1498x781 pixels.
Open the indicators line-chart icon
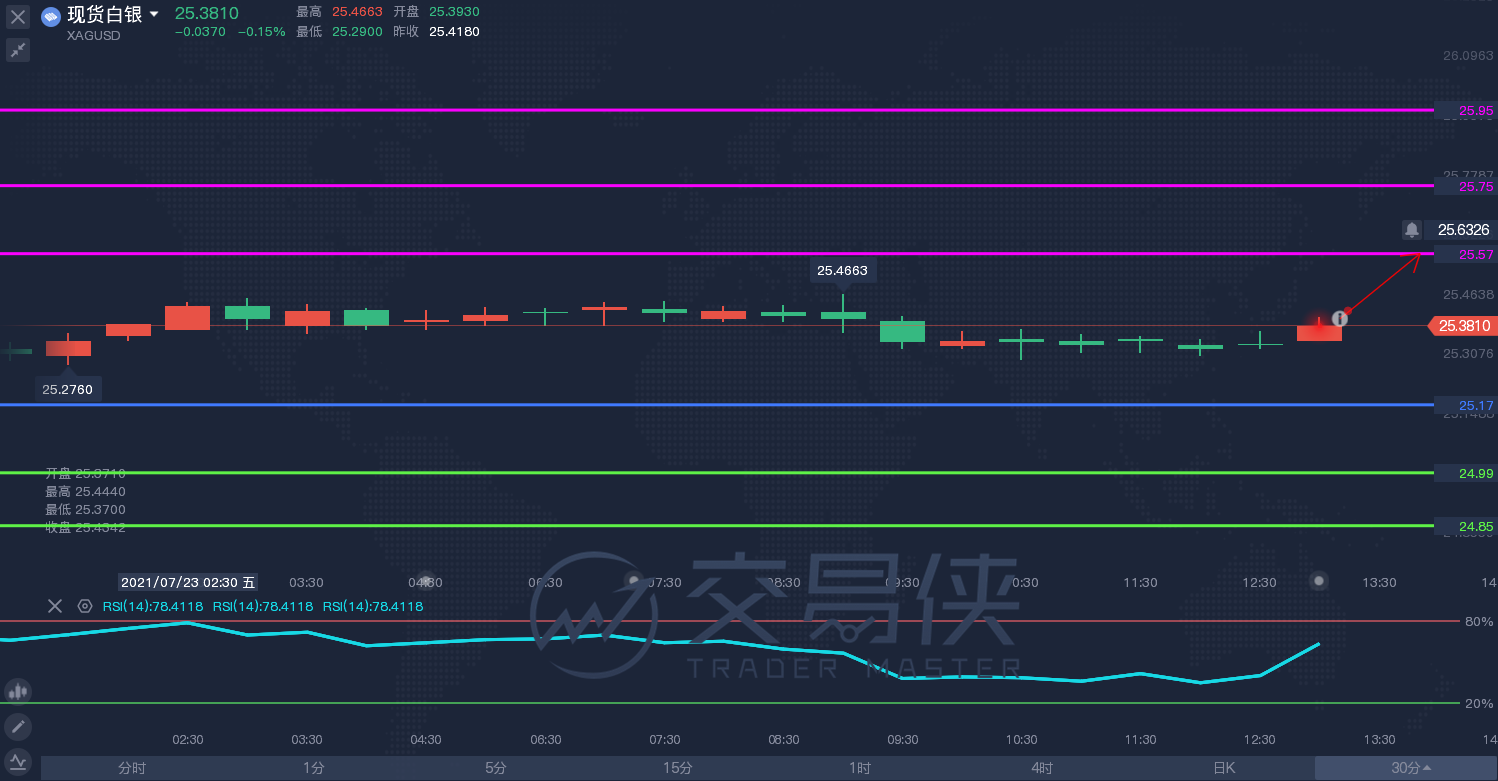(18, 762)
